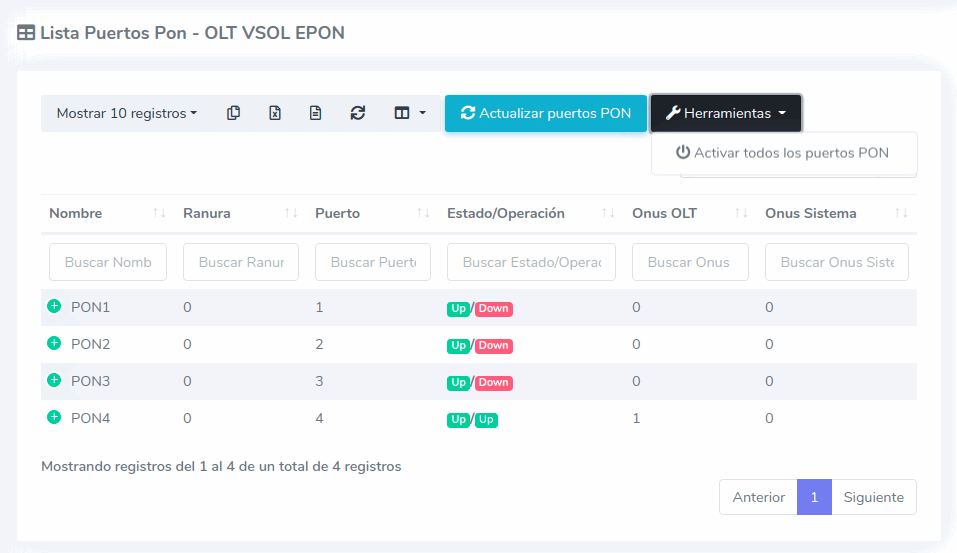
Task: Click the CSV file export icon
Action: (x=315, y=113)
